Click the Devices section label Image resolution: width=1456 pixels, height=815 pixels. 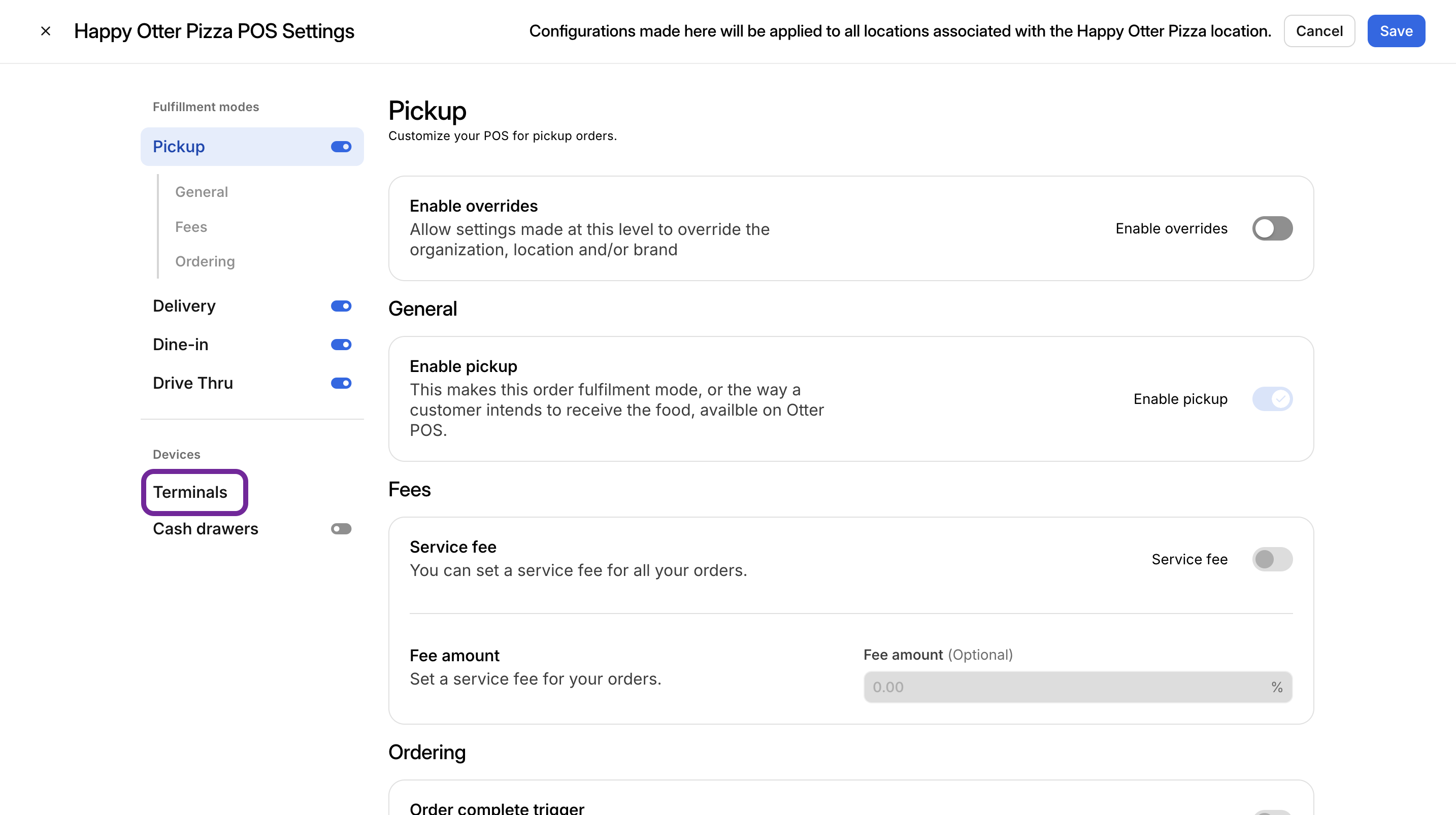coord(176,454)
